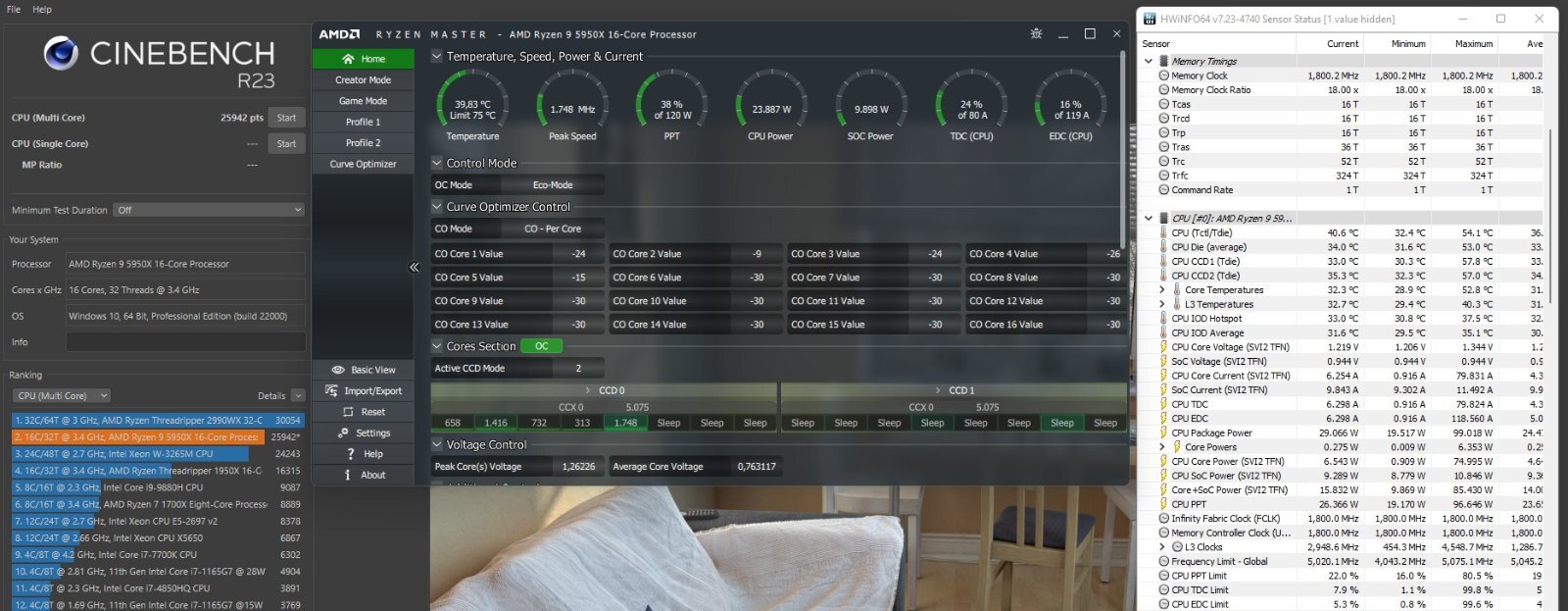The width and height of the screenshot is (1568, 611).
Task: Click the Active CCD Mode value
Action: (578, 369)
